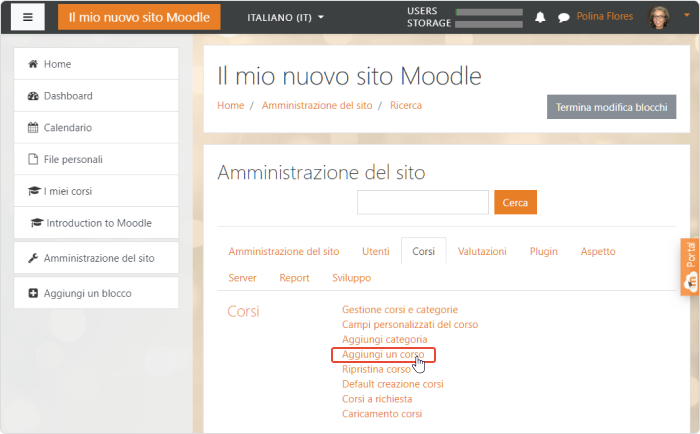The width and height of the screenshot is (700, 434).
Task: Open Home in the sidebar
Action: pos(96,64)
